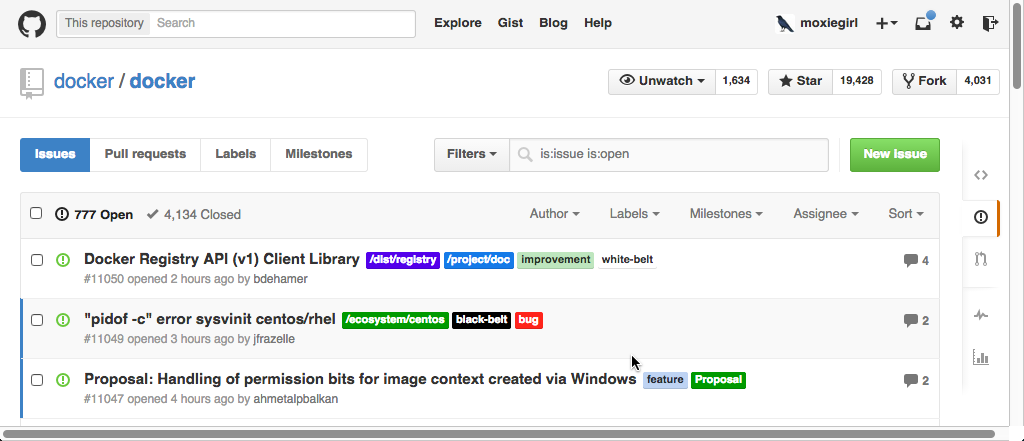This screenshot has width=1024, height=441.
Task: View the 1,634 watchers count
Action: pyautogui.click(x=737, y=82)
